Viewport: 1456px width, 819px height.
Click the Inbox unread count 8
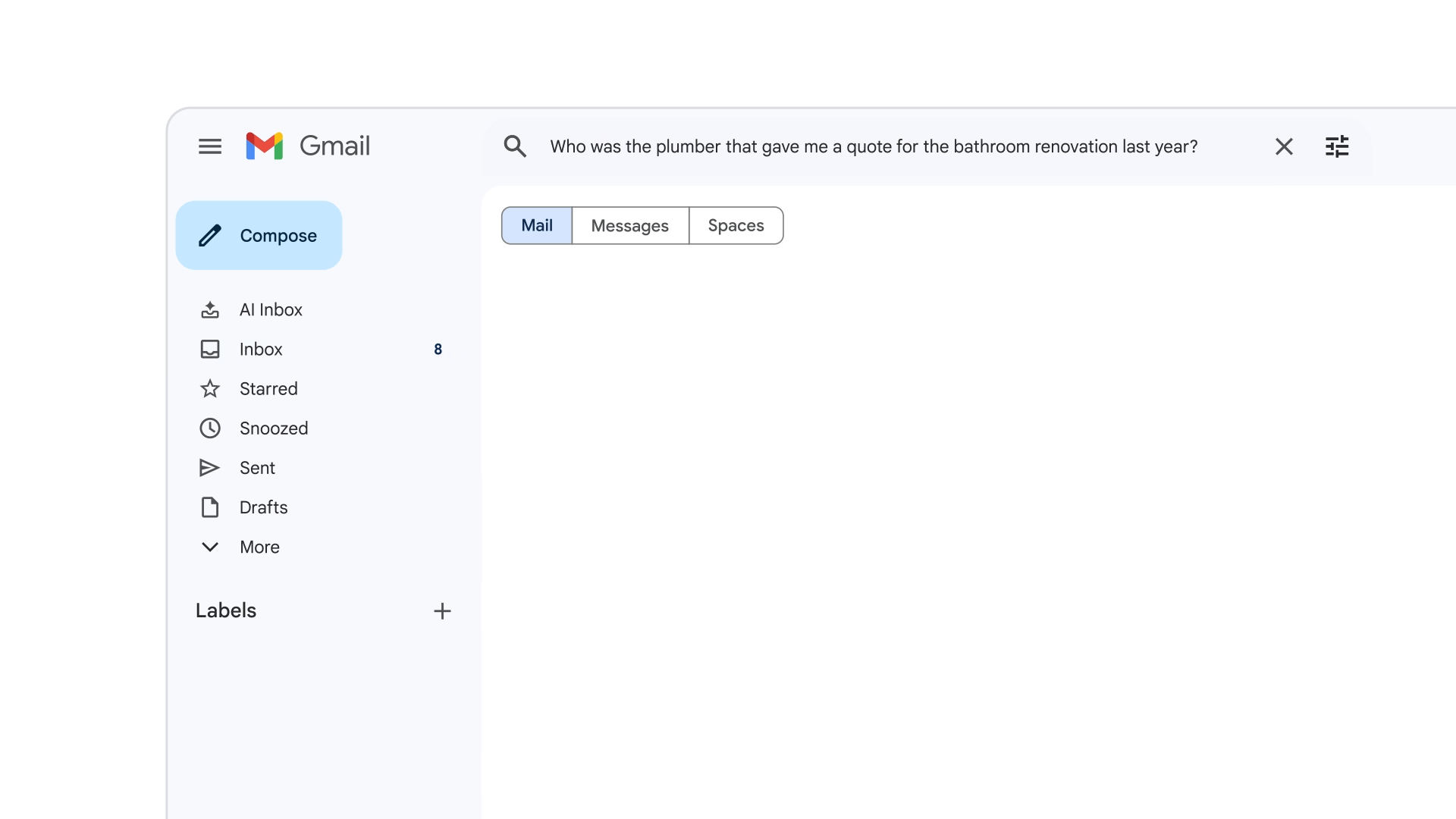[438, 350]
